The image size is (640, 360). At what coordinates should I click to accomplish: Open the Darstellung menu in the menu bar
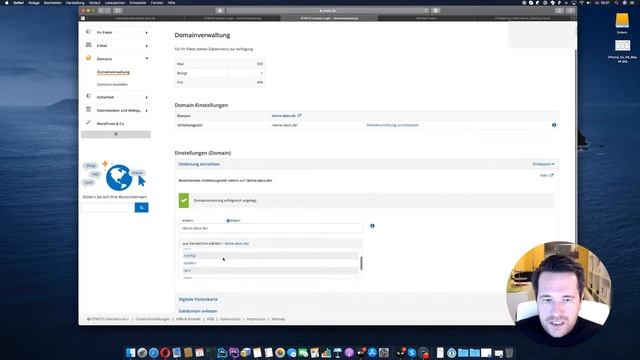tap(75, 2)
